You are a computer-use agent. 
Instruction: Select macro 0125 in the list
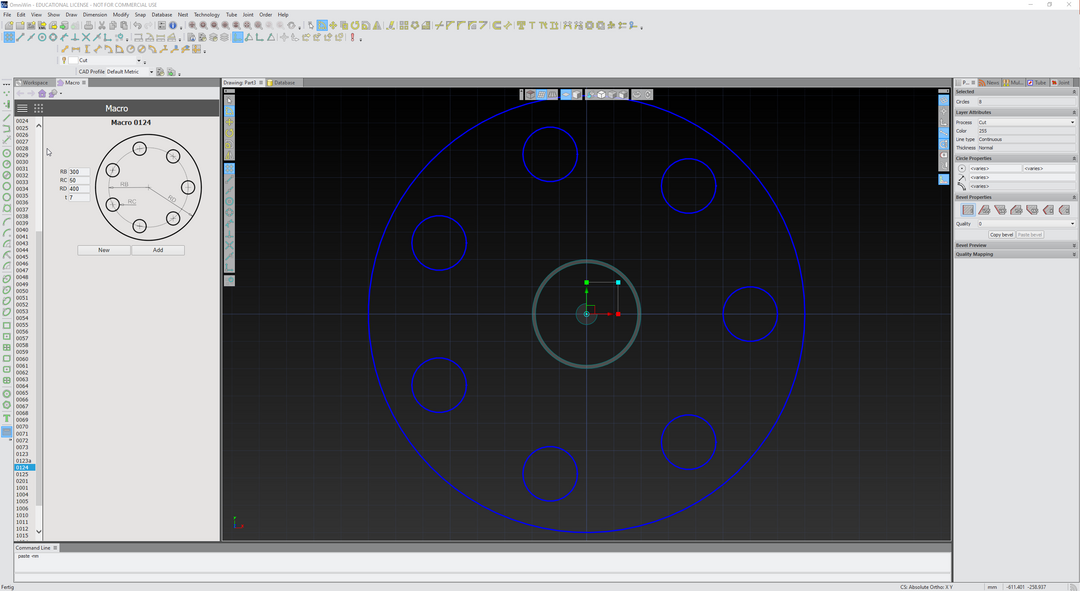pos(23,475)
